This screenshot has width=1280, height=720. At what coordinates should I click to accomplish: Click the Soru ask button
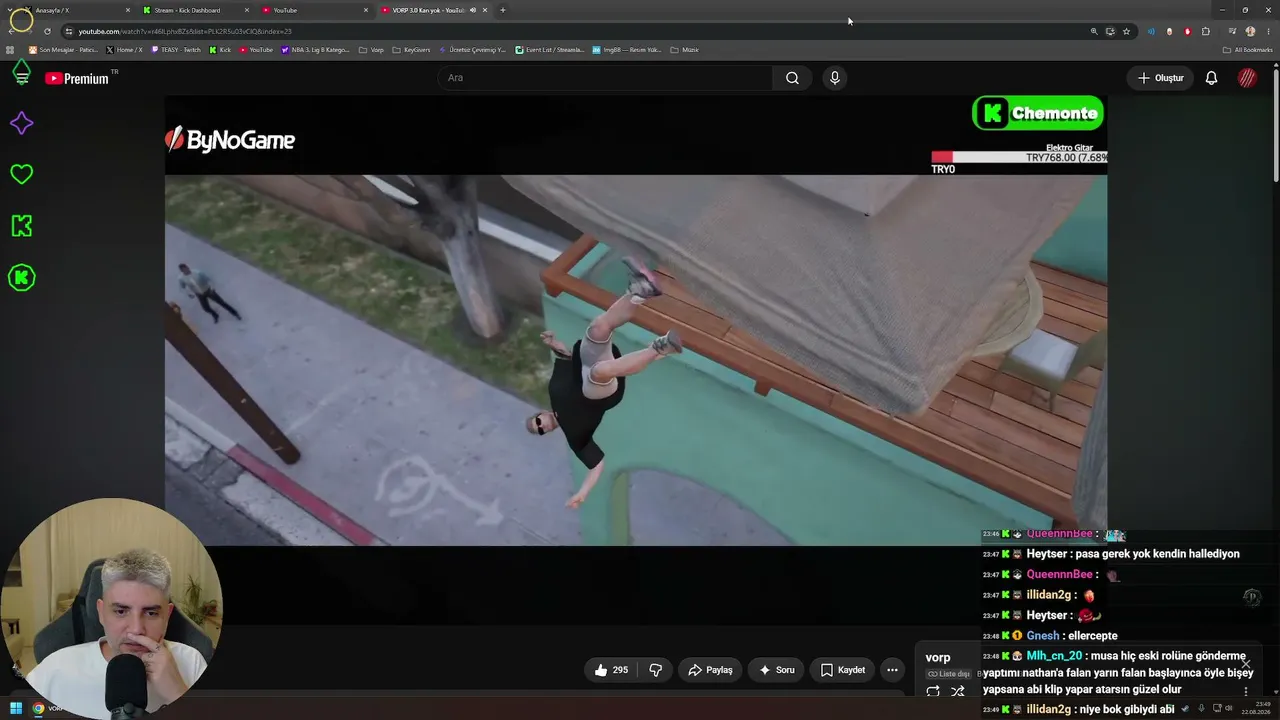click(x=776, y=670)
